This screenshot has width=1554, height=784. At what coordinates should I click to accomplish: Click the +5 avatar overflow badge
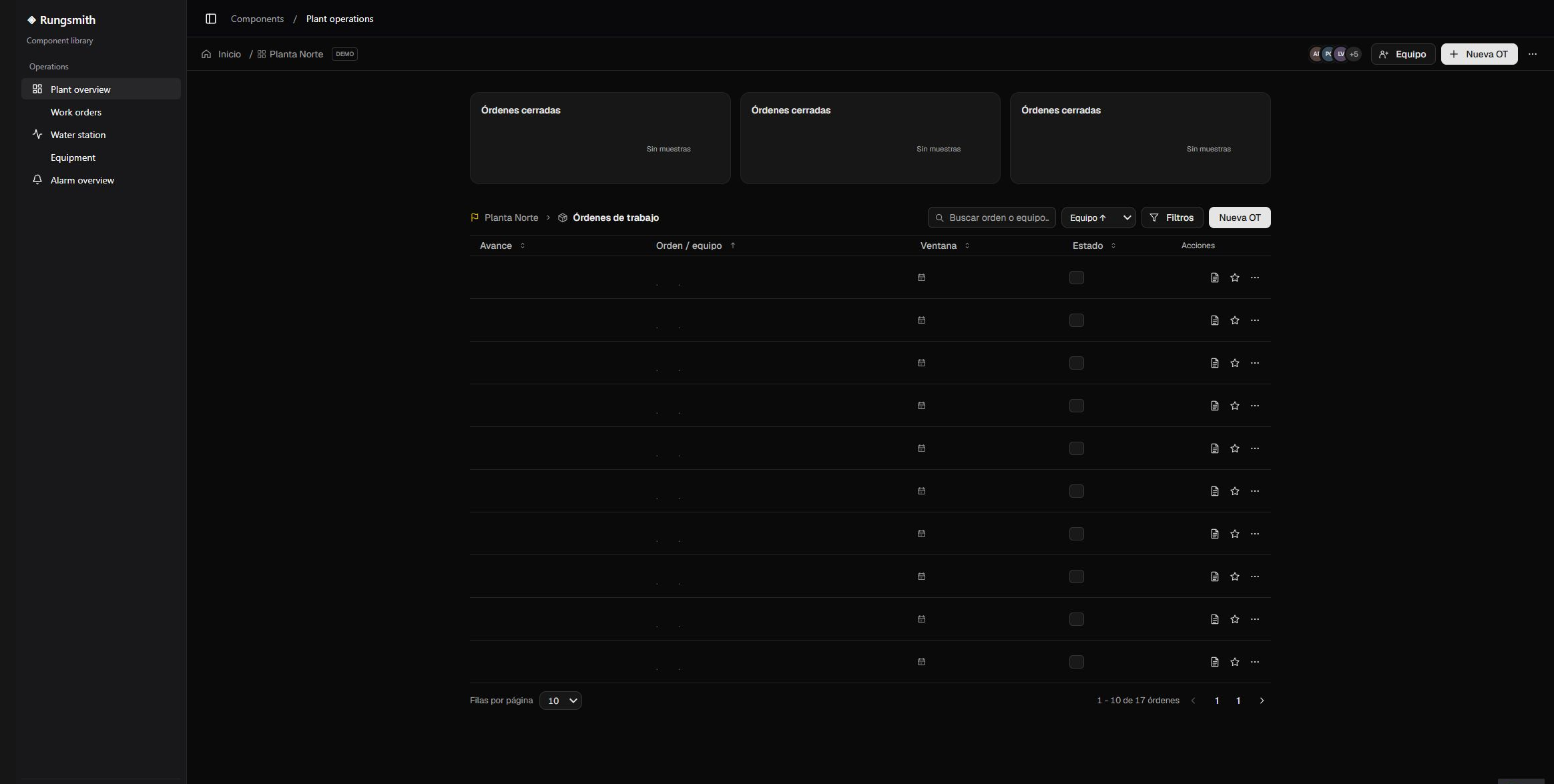click(x=1354, y=54)
